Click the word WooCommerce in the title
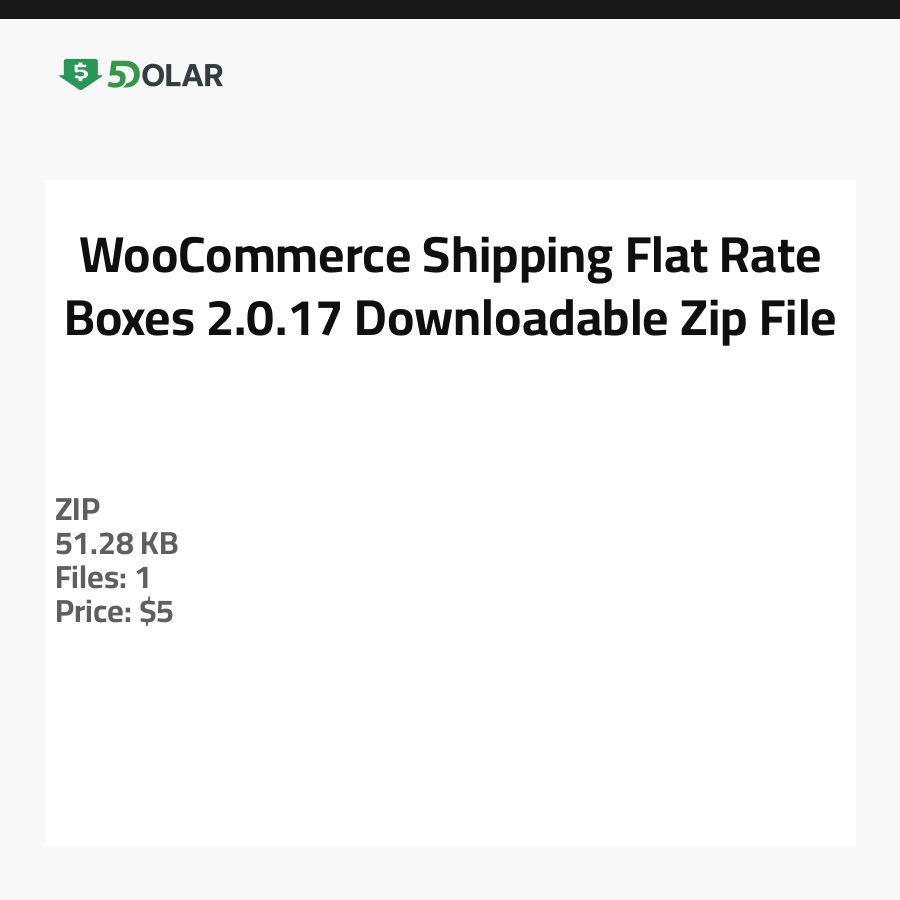Viewport: 900px width, 900px height. coord(244,257)
